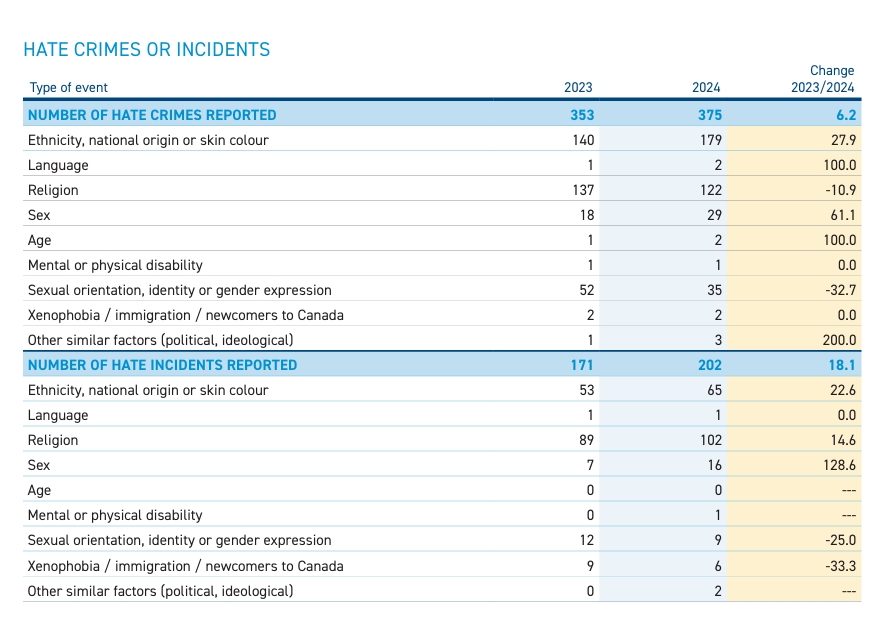The image size is (884, 618).
Task: Click the -32.7 change value
Action: (841, 290)
